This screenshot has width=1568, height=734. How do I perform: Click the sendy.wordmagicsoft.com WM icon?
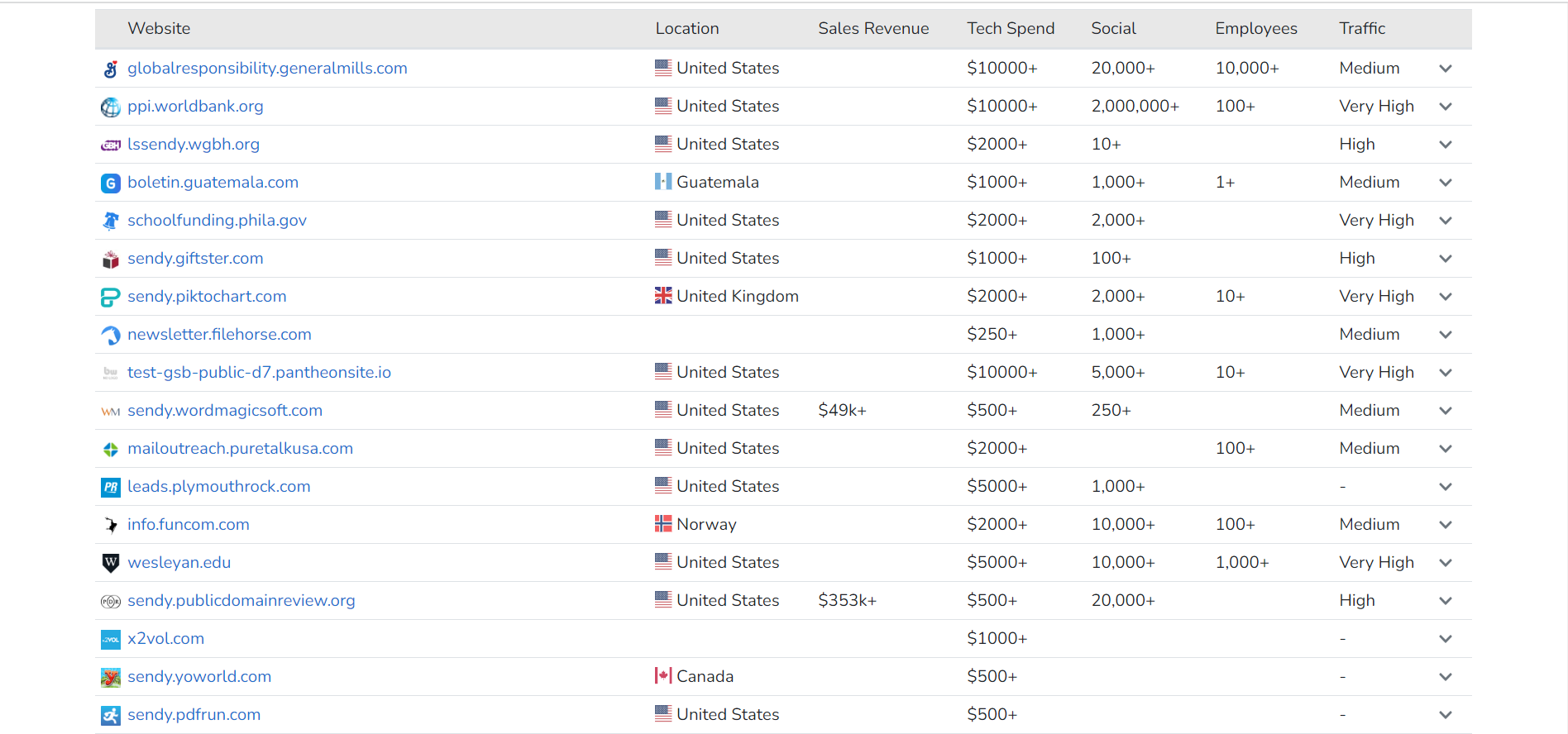[x=110, y=411]
